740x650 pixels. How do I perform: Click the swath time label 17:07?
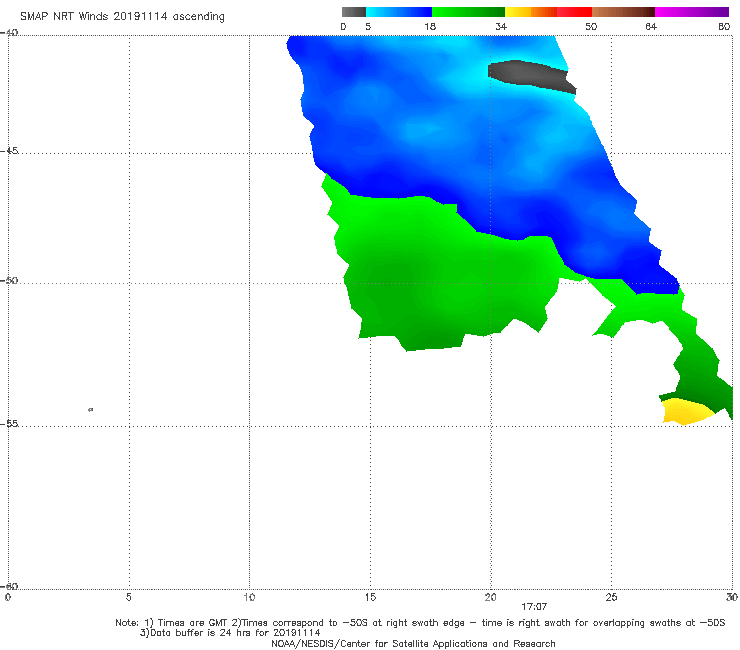point(534,607)
